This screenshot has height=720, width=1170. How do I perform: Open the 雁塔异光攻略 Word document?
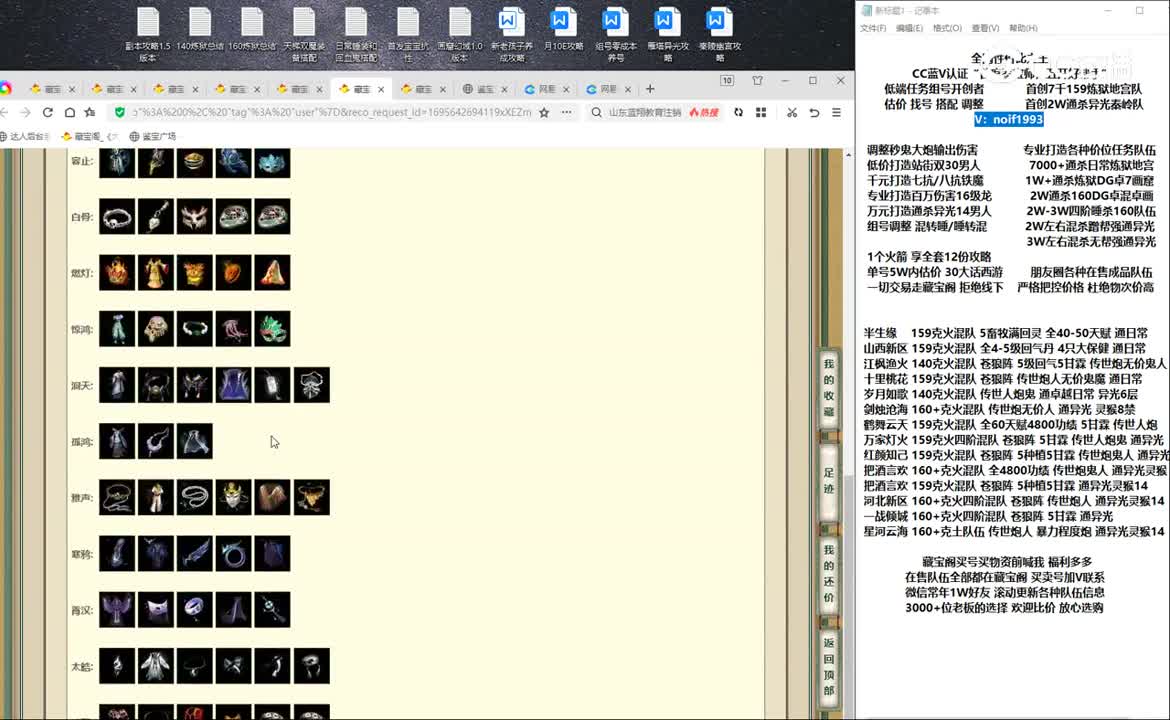point(668,34)
